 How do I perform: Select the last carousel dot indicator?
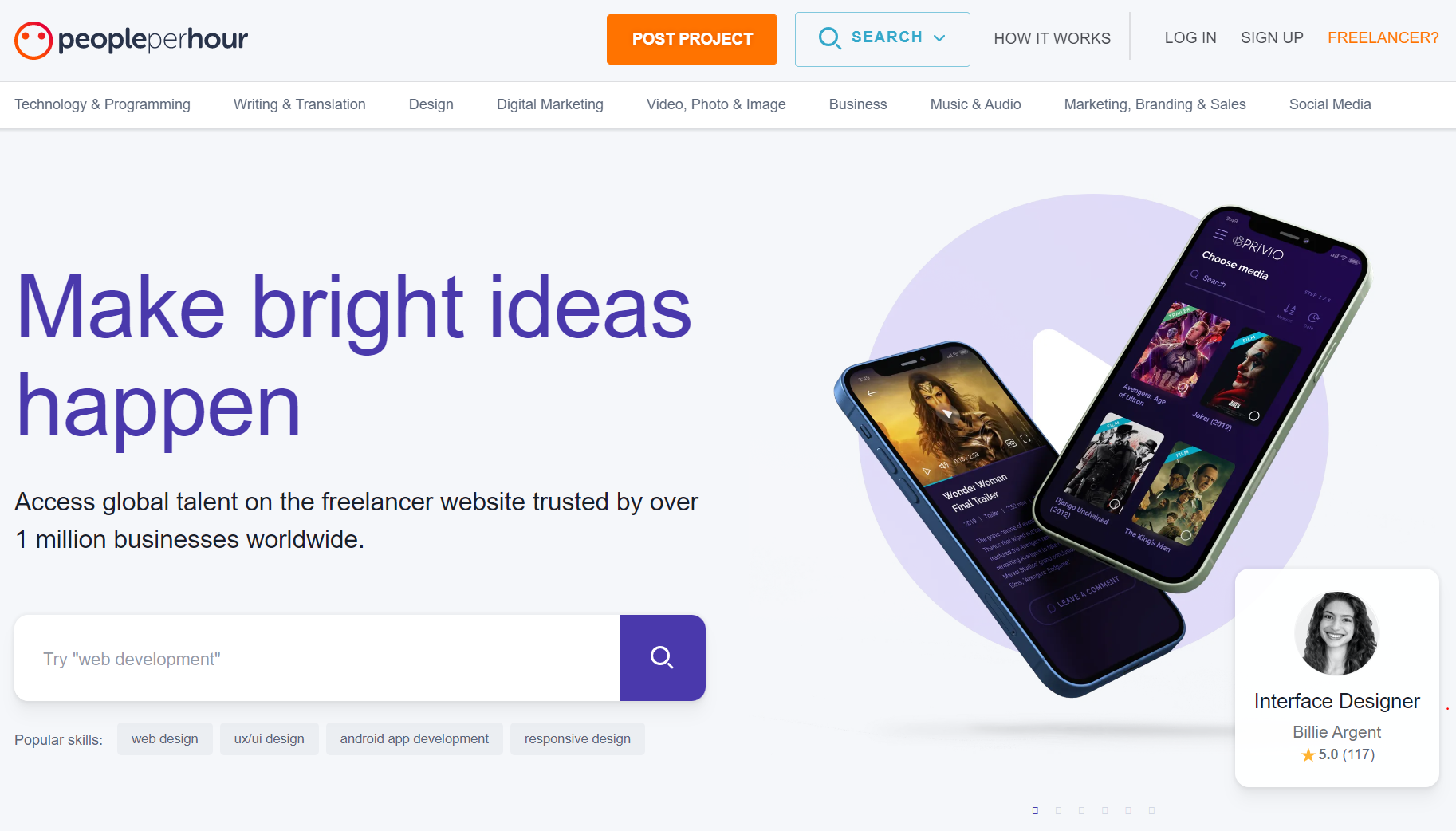(1151, 810)
